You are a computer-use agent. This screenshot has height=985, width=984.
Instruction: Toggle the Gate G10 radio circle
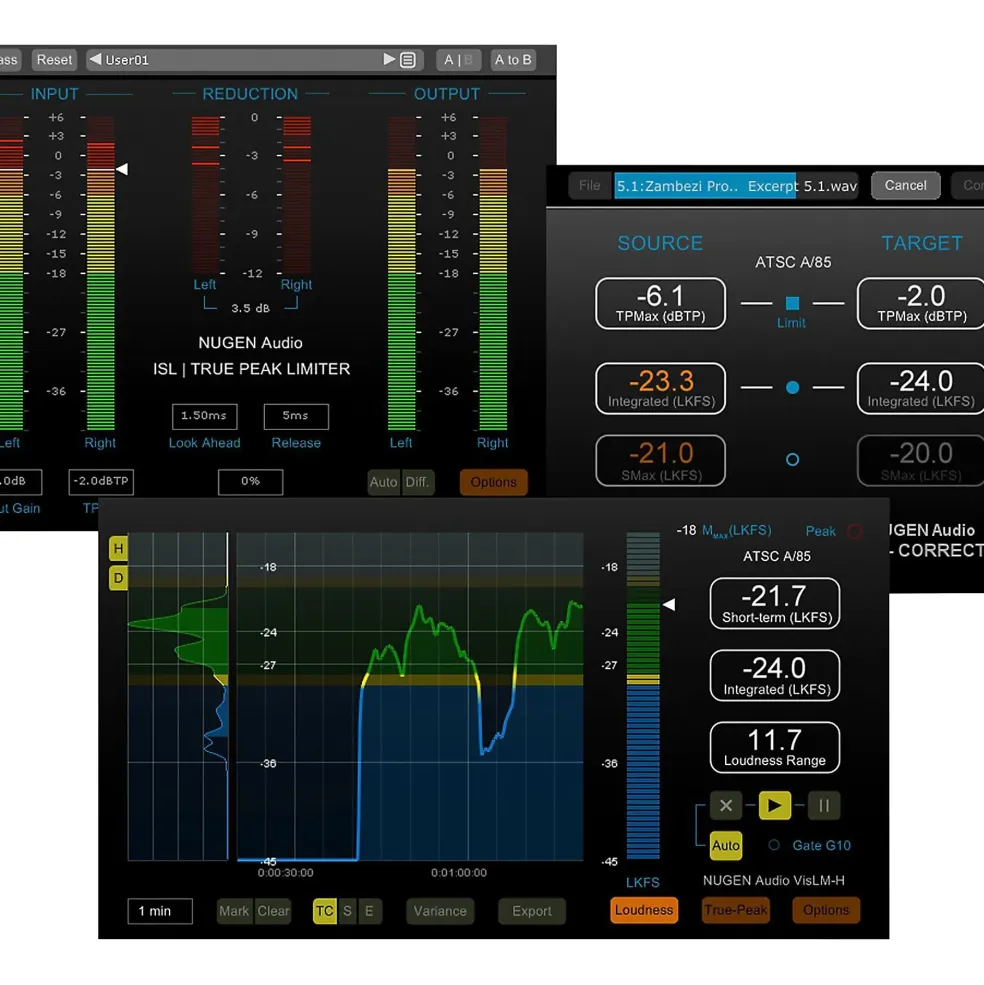pos(774,845)
